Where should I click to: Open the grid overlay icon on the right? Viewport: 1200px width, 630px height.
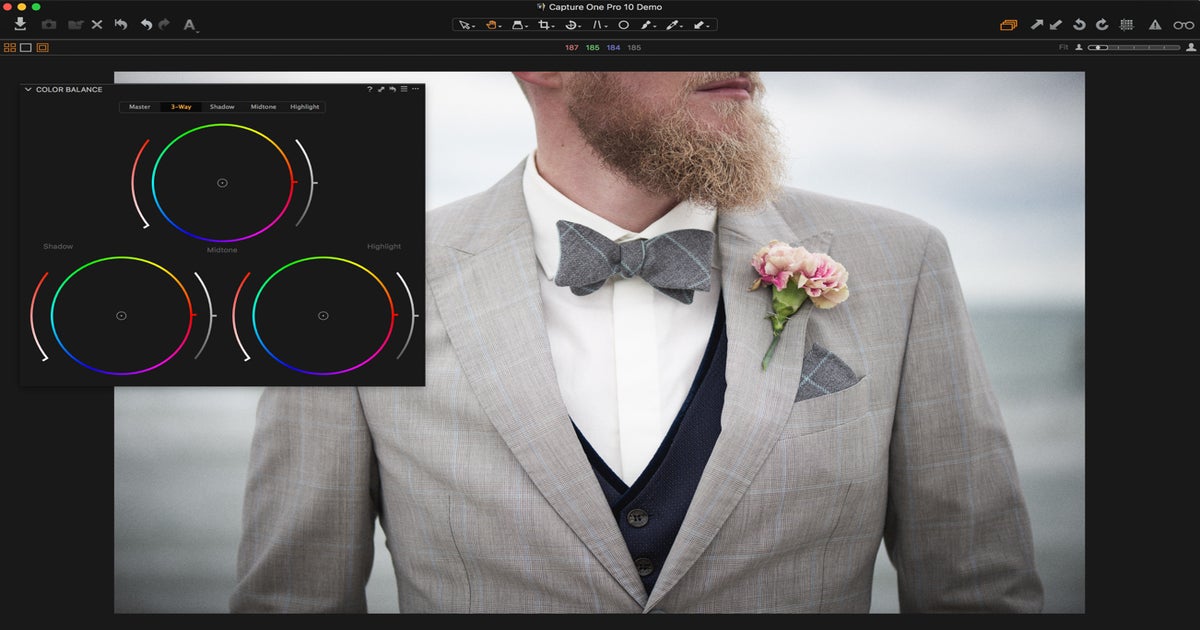[1127, 25]
